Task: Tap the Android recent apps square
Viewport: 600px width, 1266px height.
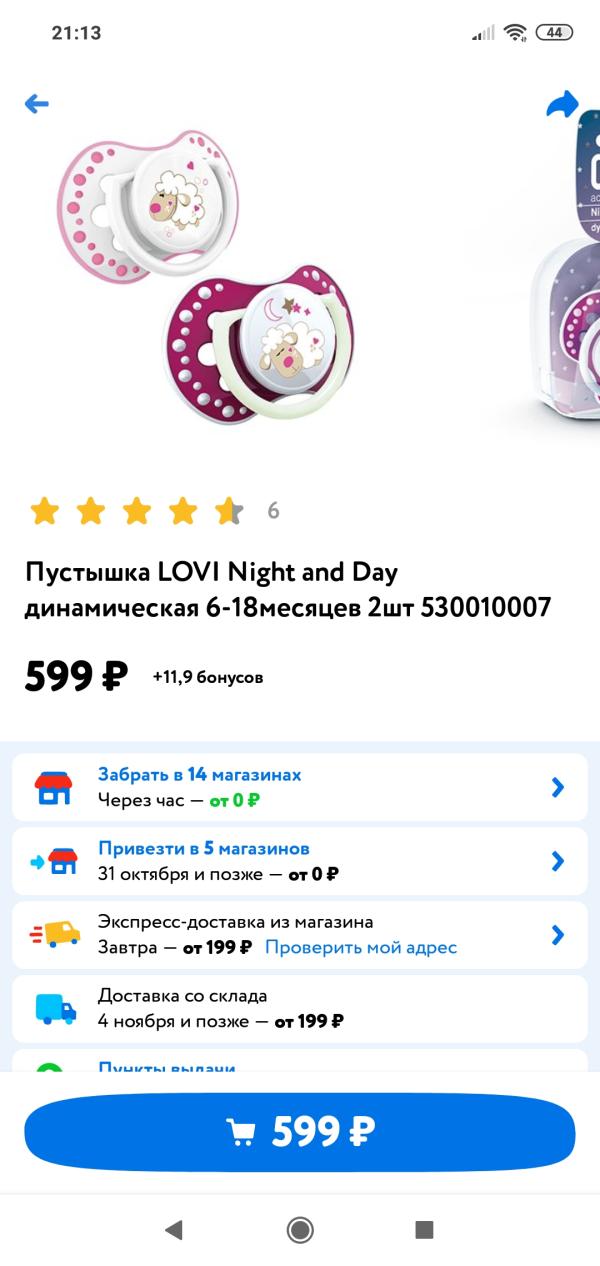Action: [x=424, y=1229]
